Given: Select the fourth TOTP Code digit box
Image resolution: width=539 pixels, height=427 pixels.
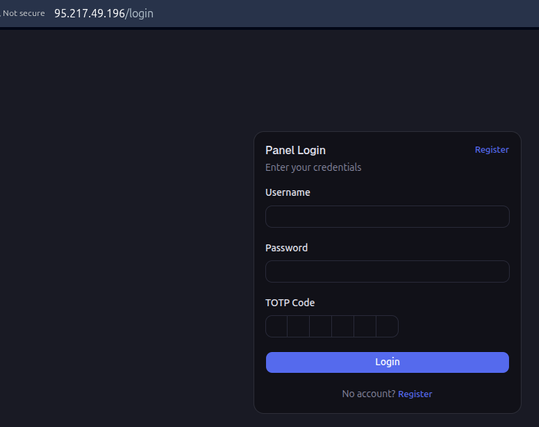Looking at the screenshot, I should coord(343,326).
